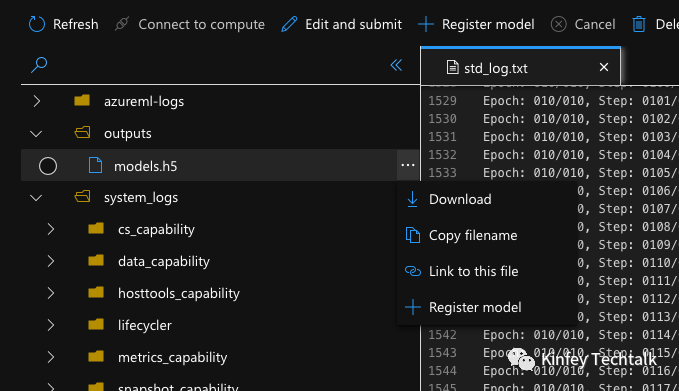Choose Register model from the context menu
The width and height of the screenshot is (679, 391).
point(487,307)
